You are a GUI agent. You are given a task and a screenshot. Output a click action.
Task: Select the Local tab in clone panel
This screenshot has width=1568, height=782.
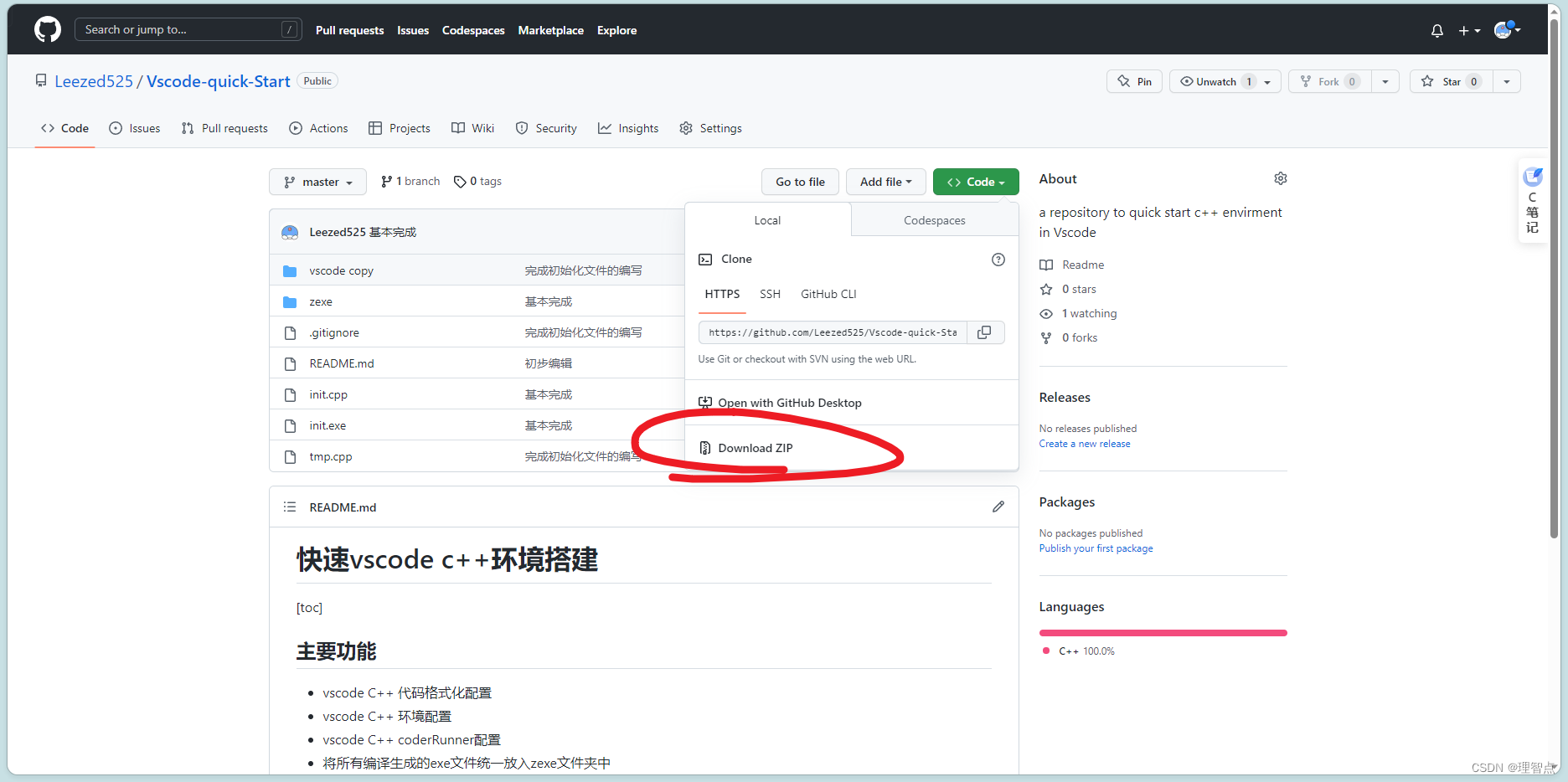(x=767, y=220)
